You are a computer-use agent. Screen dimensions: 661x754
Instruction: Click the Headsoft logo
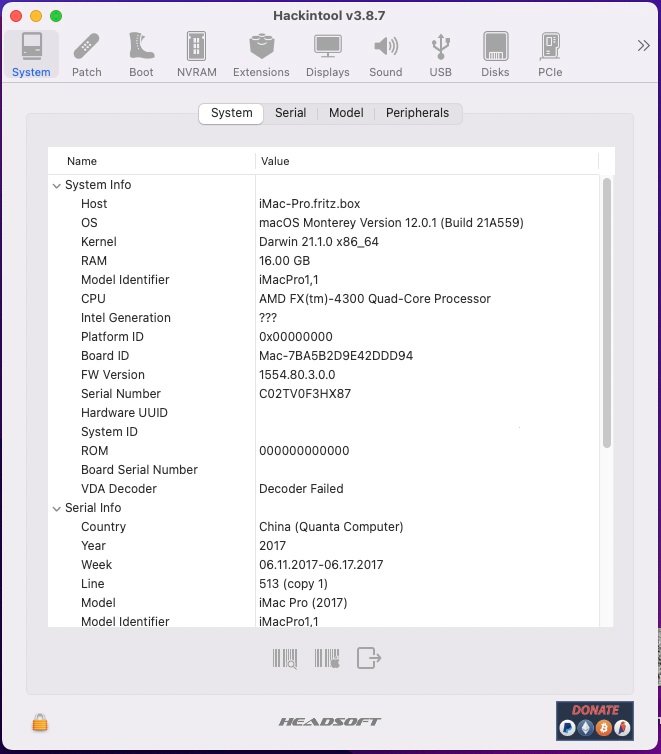pyautogui.click(x=330, y=721)
